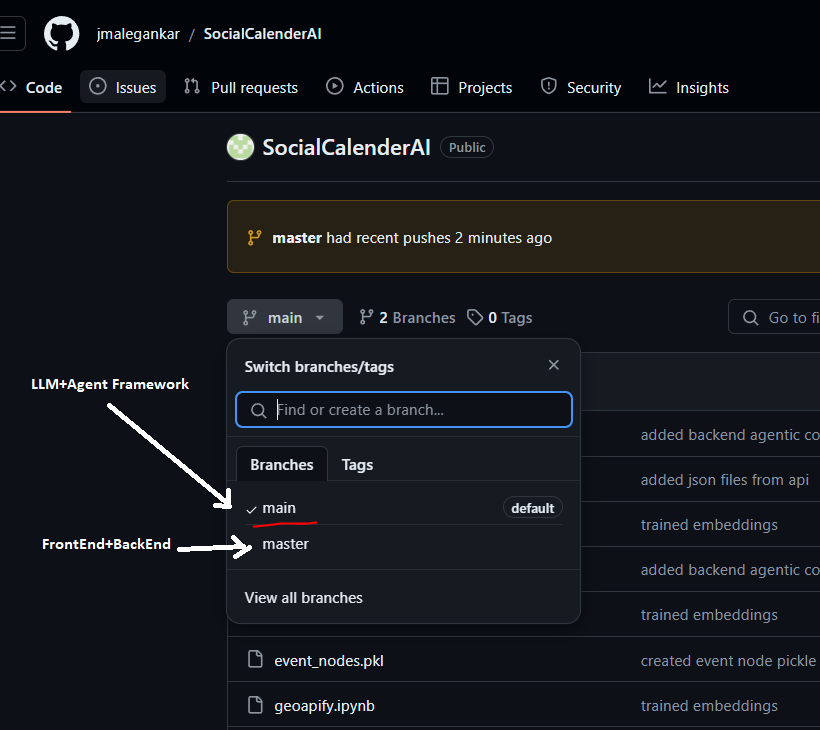Viewport: 820px width, 730px height.
Task: Open the hamburger navigation menu
Action: pos(9,33)
